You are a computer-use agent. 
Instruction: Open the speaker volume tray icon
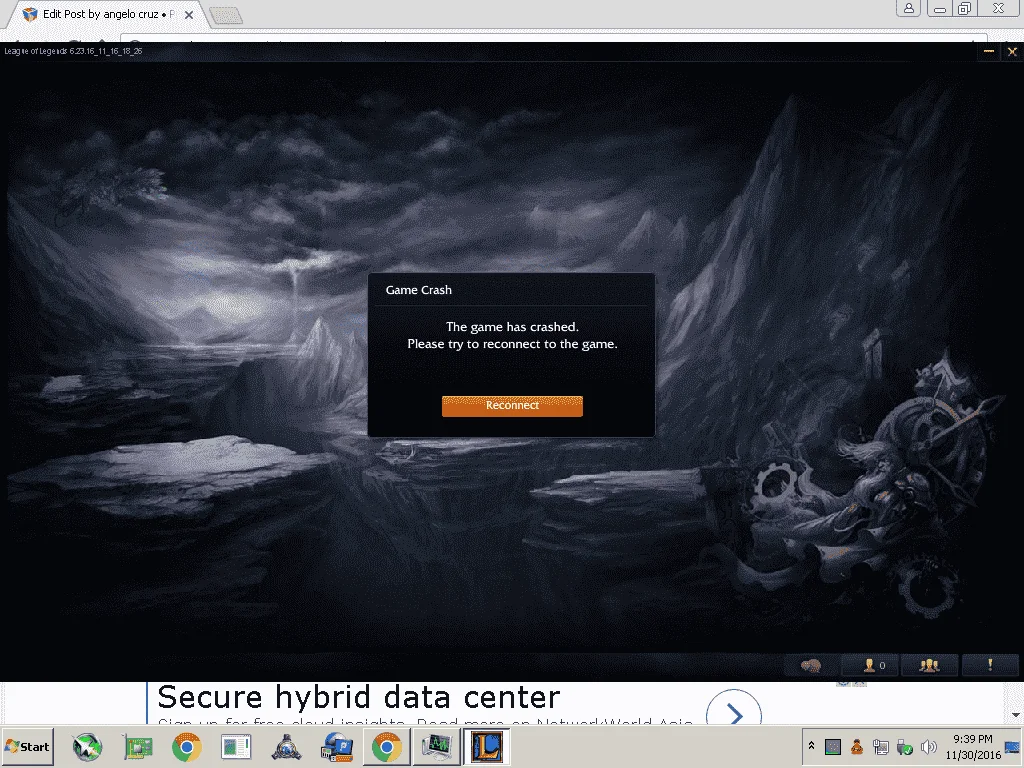point(928,746)
